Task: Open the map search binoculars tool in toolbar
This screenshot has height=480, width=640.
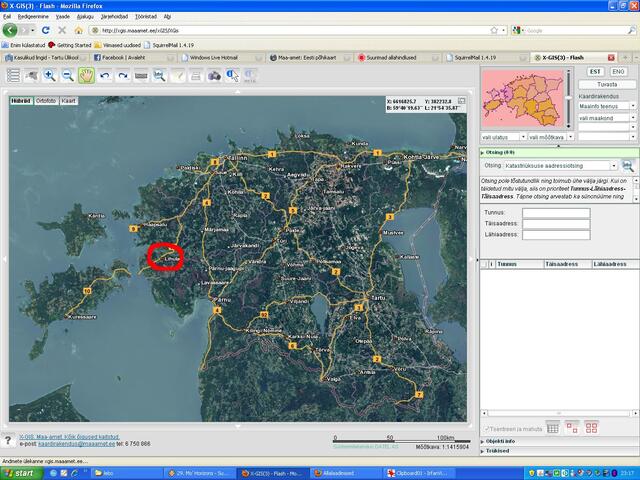Action: tap(159, 76)
